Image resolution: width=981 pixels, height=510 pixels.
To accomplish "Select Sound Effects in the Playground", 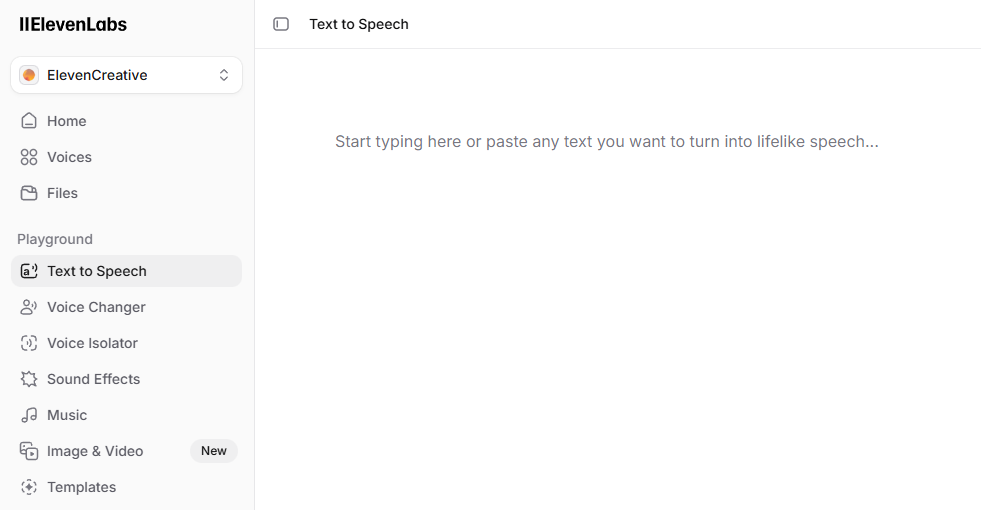I will 93,379.
